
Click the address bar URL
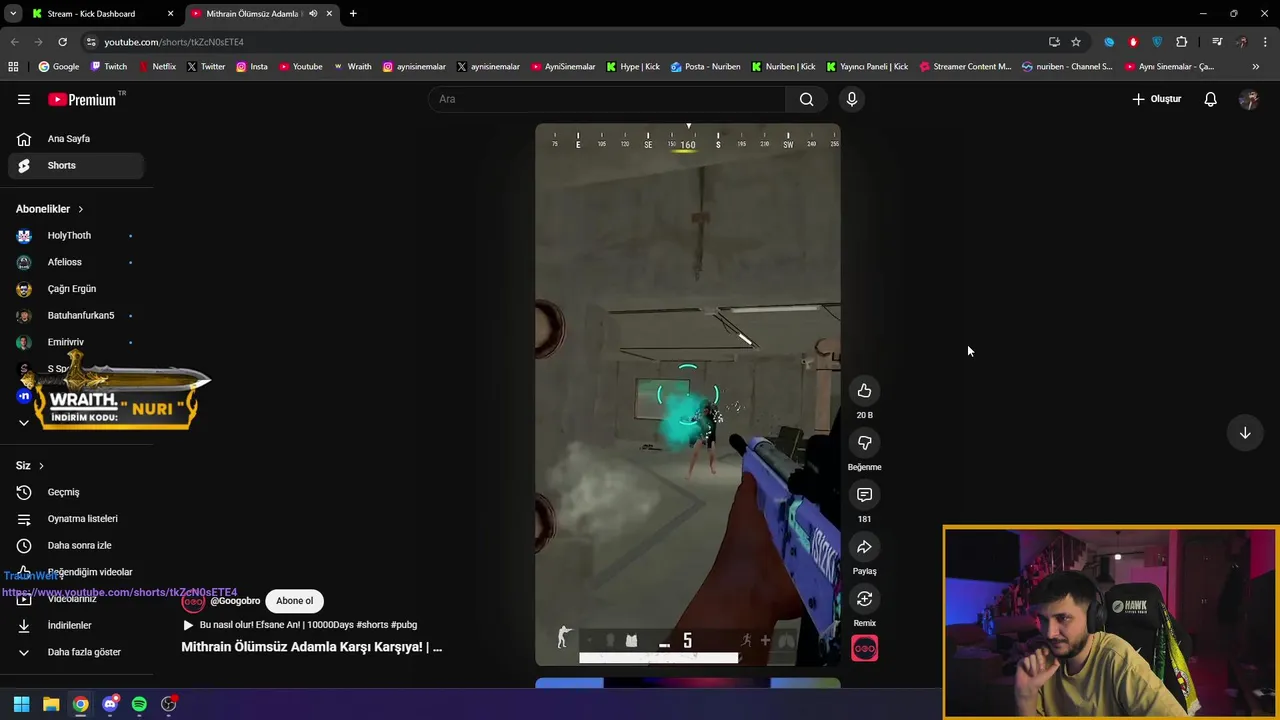[174, 42]
